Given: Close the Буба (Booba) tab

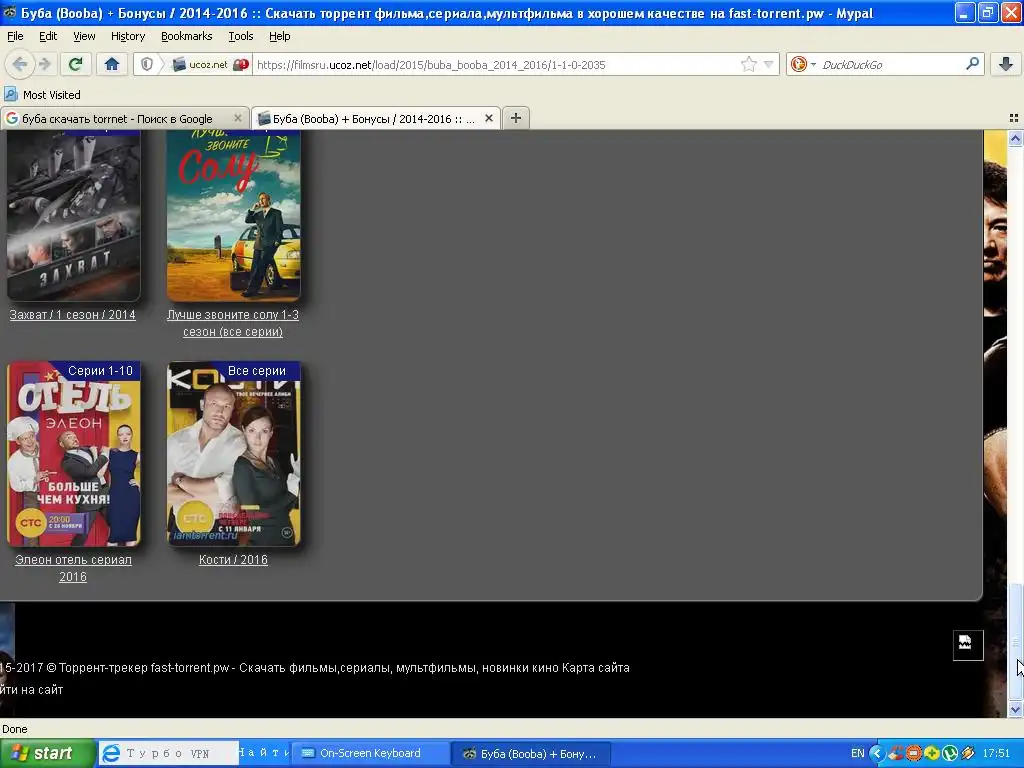Looking at the screenshot, I should click(x=488, y=118).
